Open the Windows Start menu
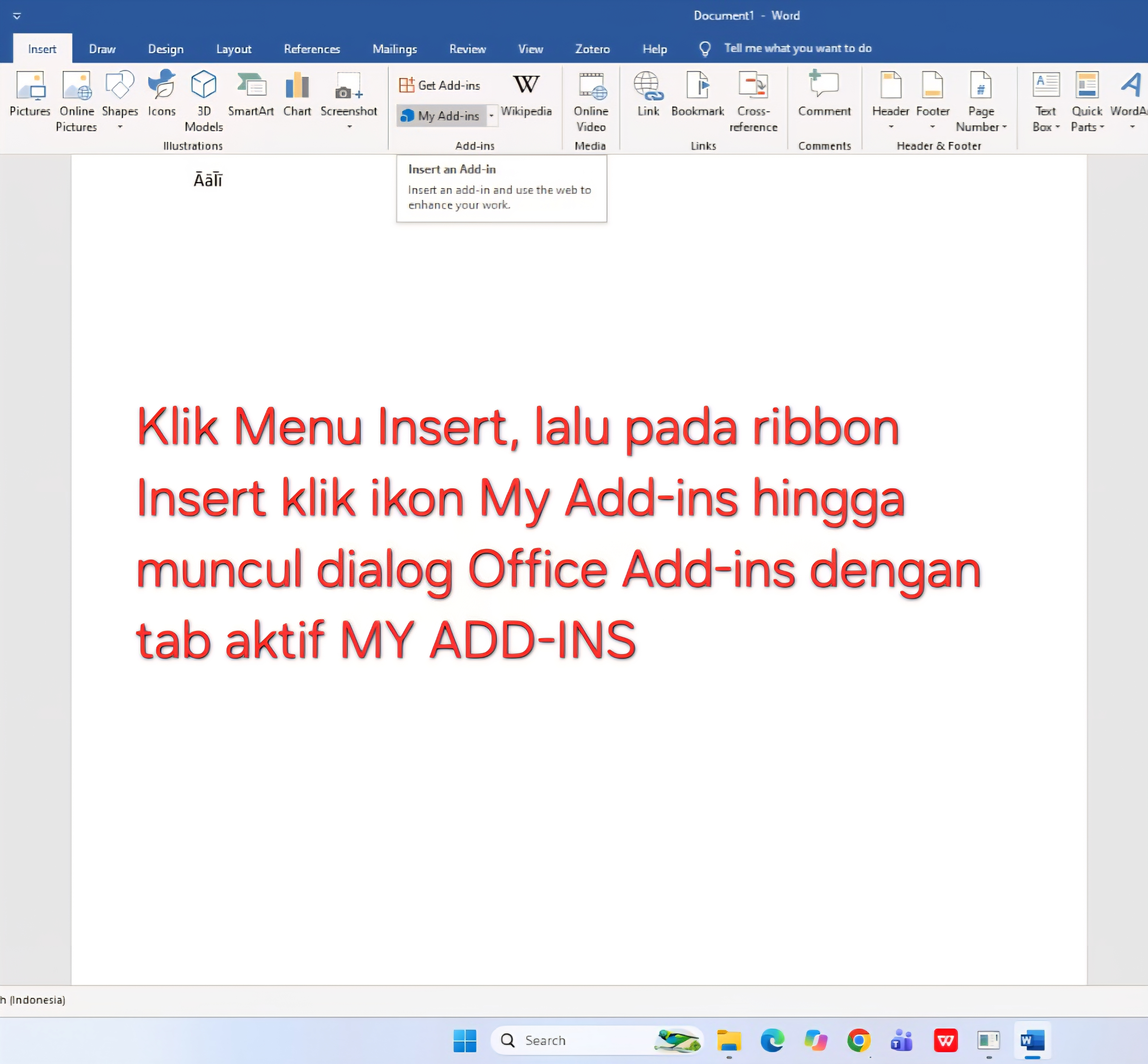 [465, 1040]
